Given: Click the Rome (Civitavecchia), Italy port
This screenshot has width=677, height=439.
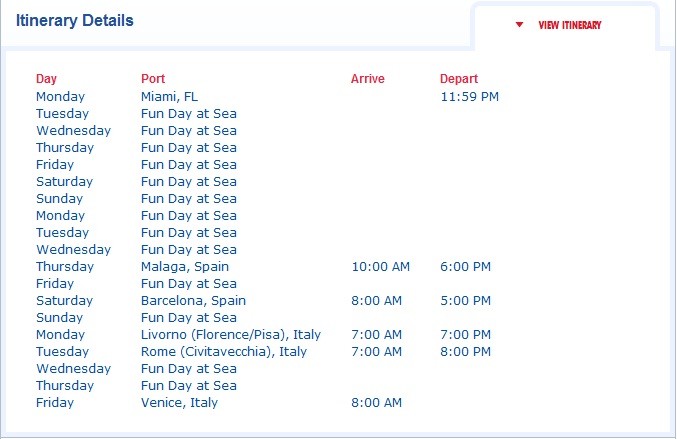Looking at the screenshot, I should pos(224,352).
